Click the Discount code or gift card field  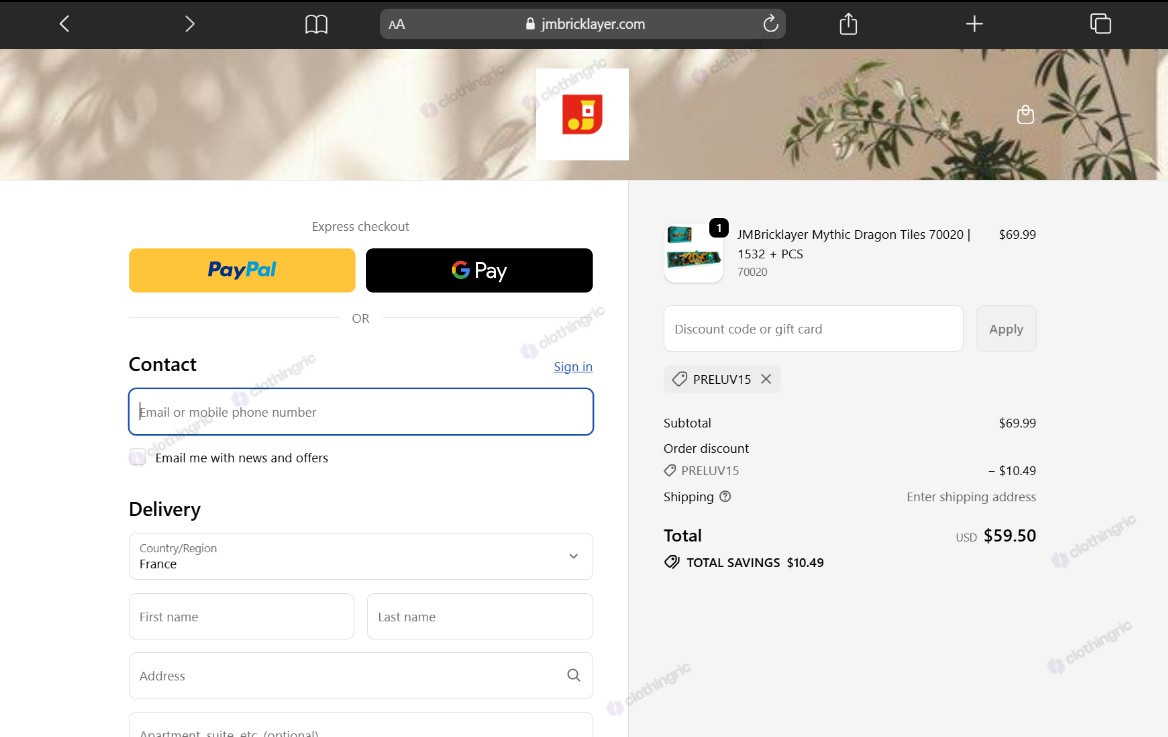tap(813, 329)
